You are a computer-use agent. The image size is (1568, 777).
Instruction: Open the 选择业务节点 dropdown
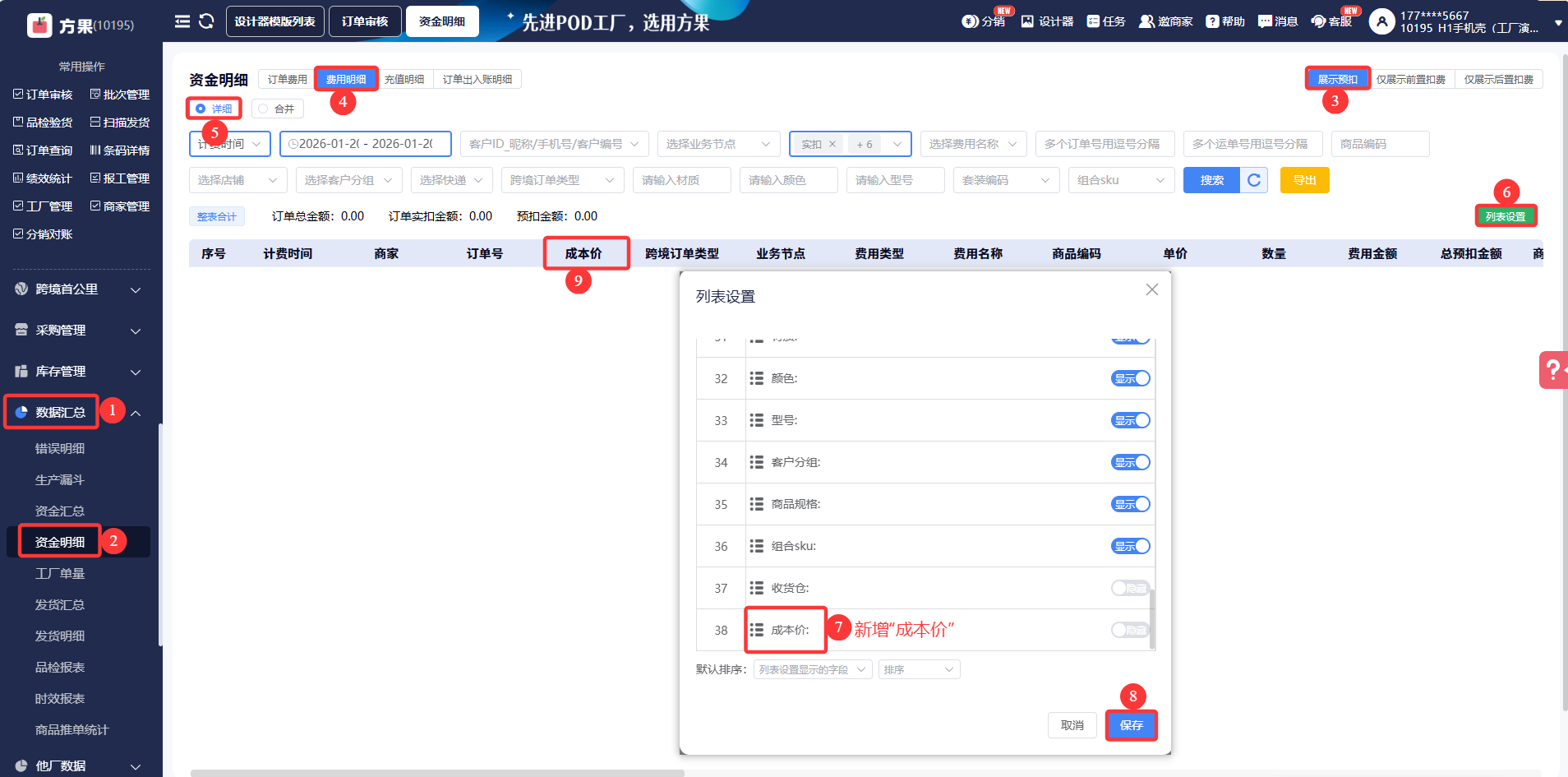pos(719,144)
